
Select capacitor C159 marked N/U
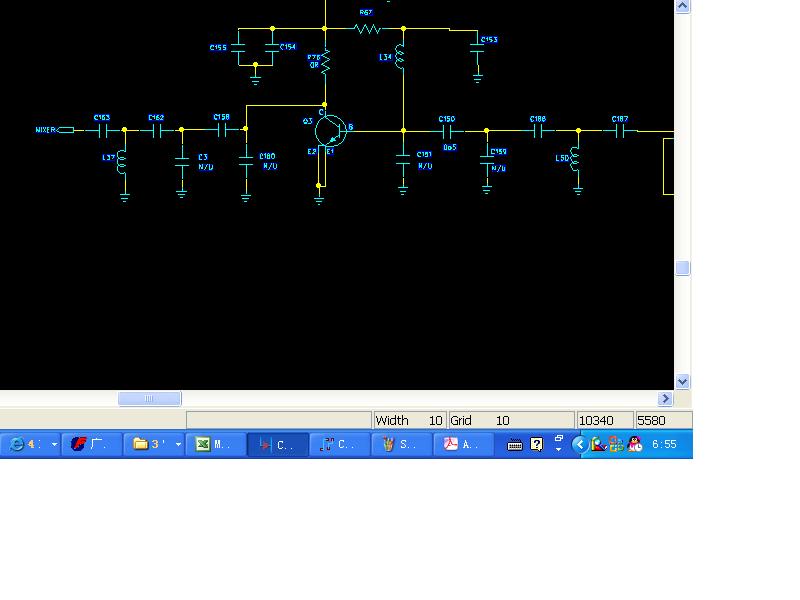(487, 160)
